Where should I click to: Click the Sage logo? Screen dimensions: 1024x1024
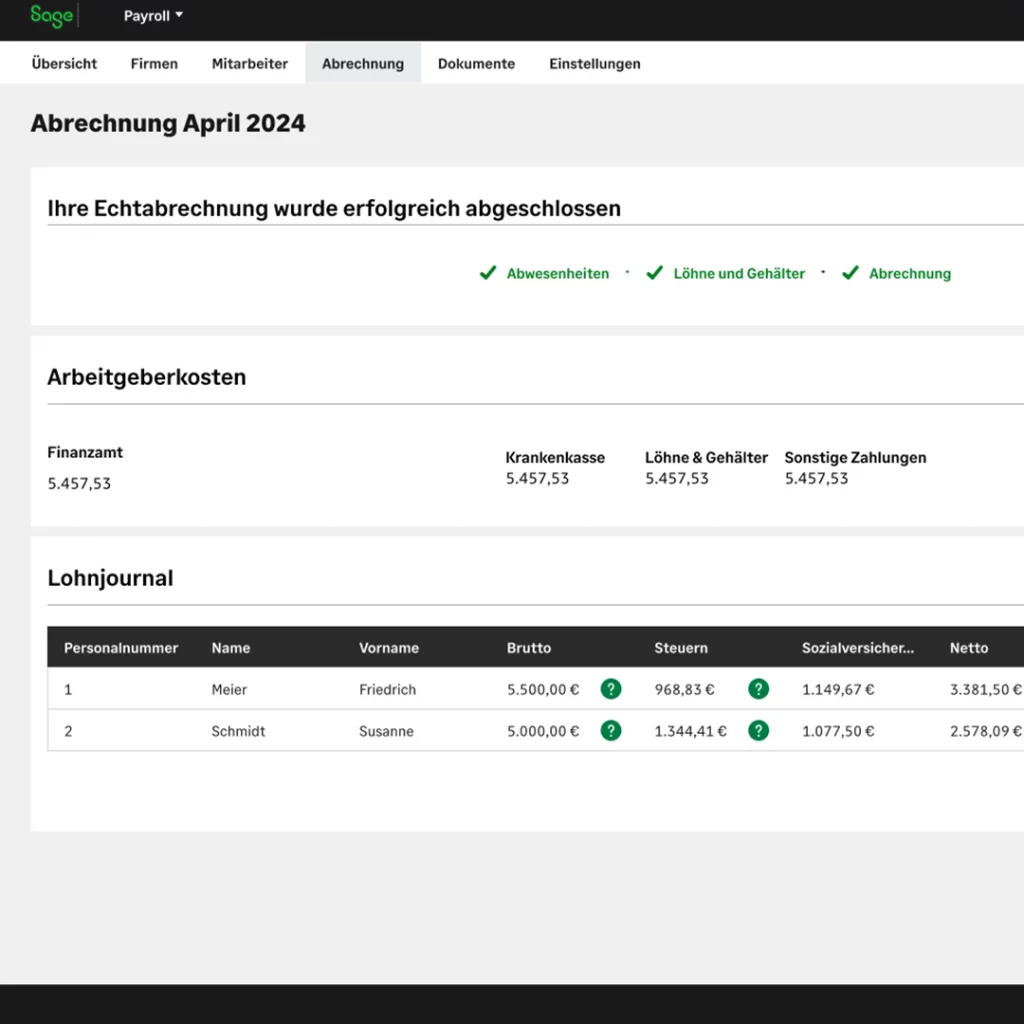[52, 16]
